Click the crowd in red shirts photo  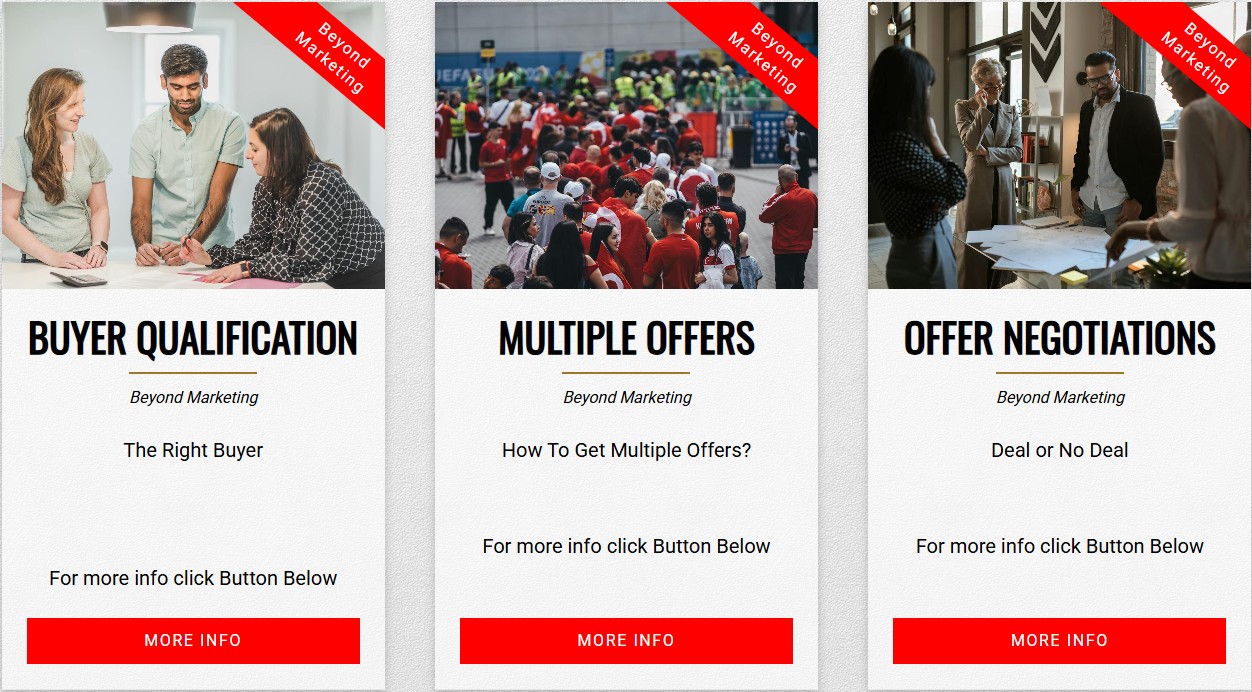[x=626, y=146]
